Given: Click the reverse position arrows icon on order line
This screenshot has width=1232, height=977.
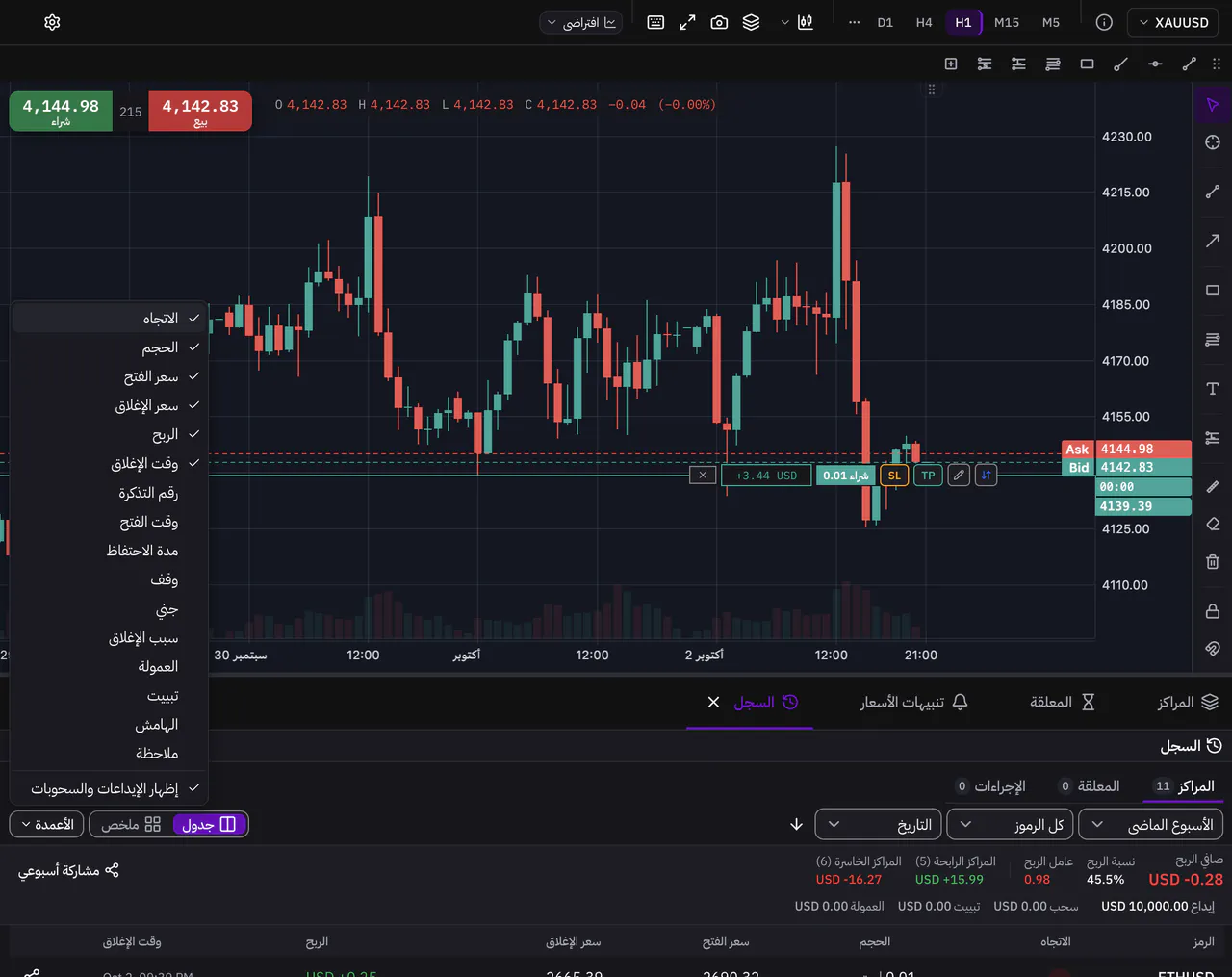Looking at the screenshot, I should 986,476.
